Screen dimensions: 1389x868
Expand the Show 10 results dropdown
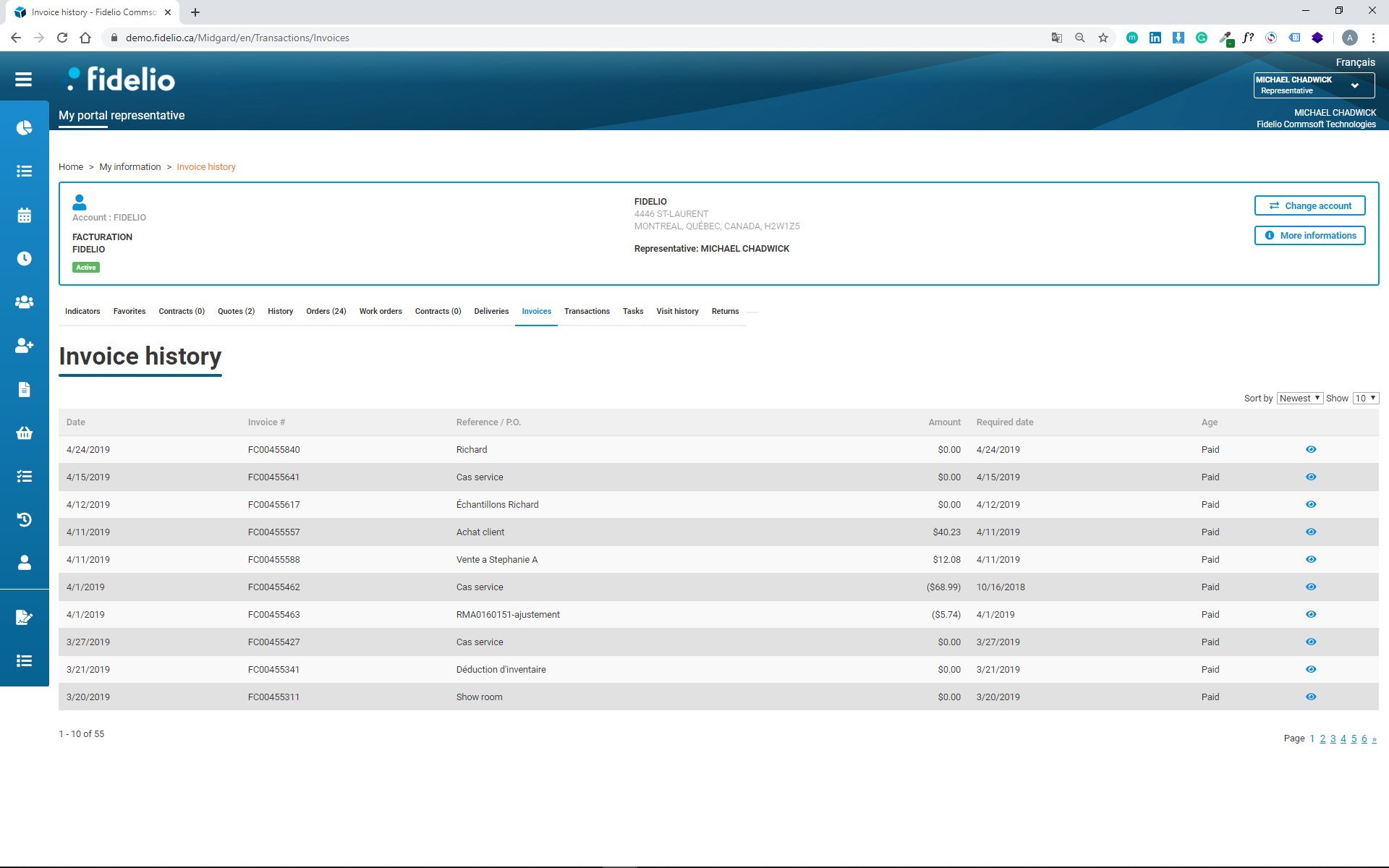1365,398
